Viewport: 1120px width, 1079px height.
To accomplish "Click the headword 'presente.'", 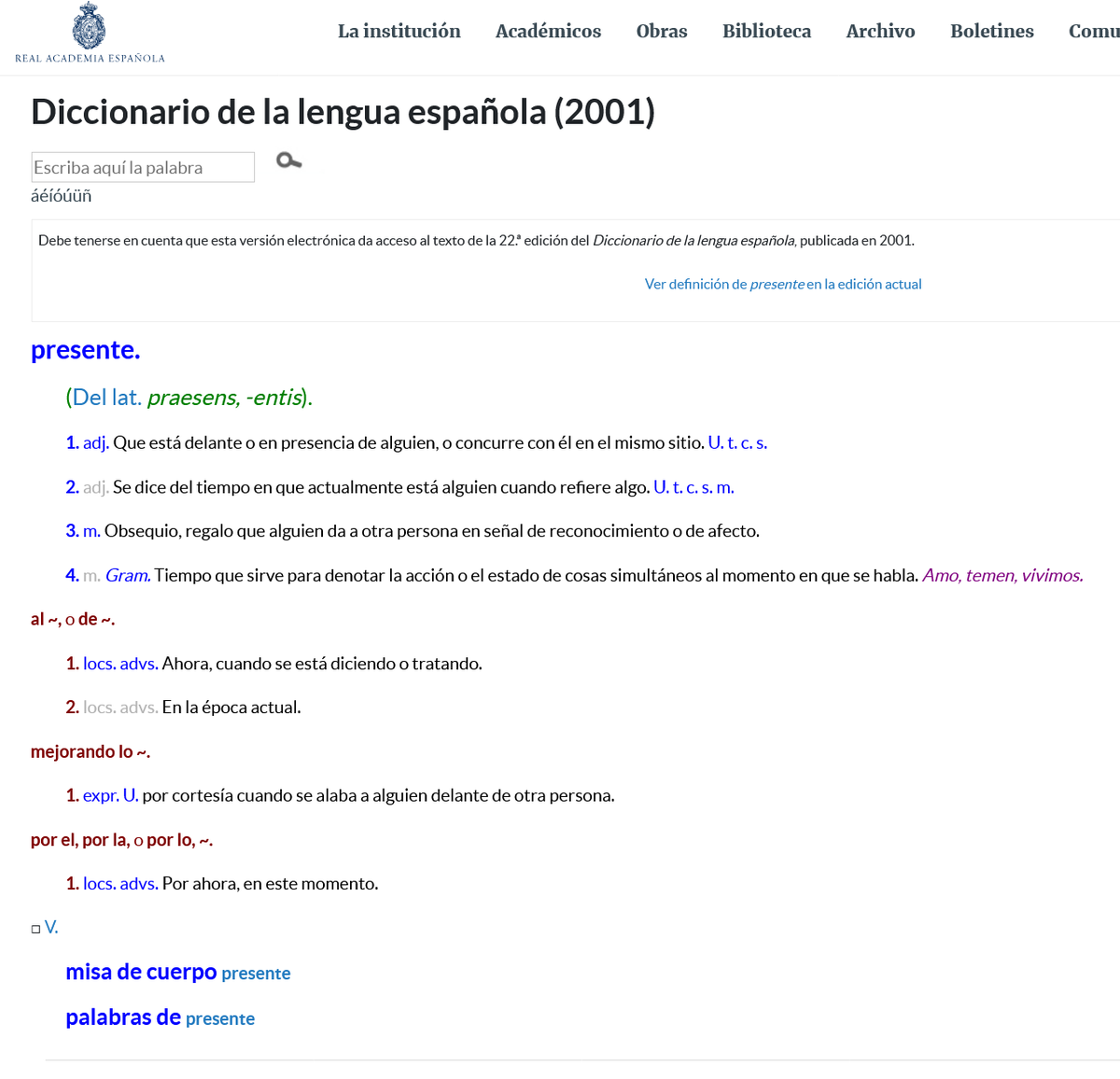I will click(x=86, y=350).
